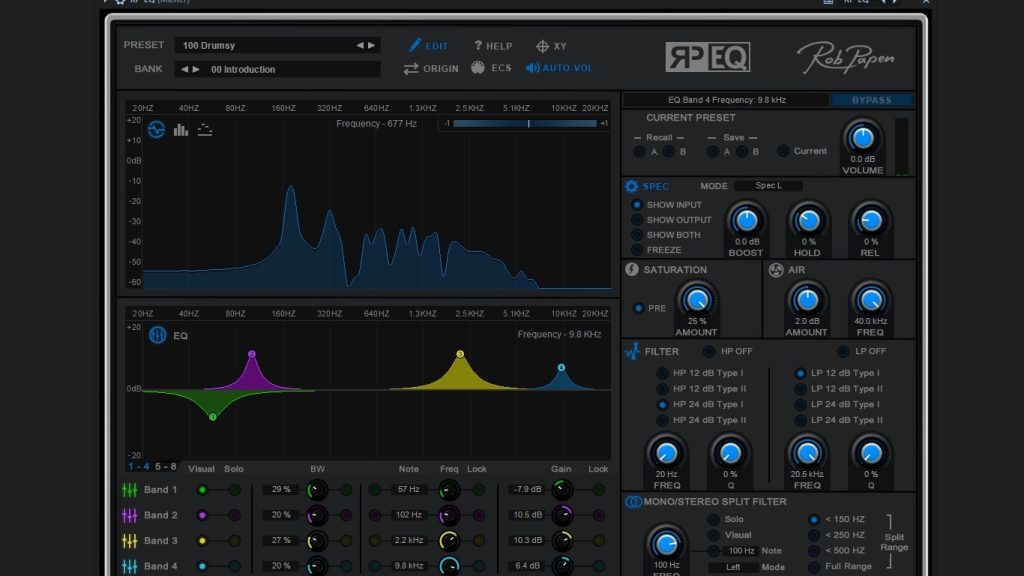Select the bar graph spectrum display icon

click(x=181, y=130)
